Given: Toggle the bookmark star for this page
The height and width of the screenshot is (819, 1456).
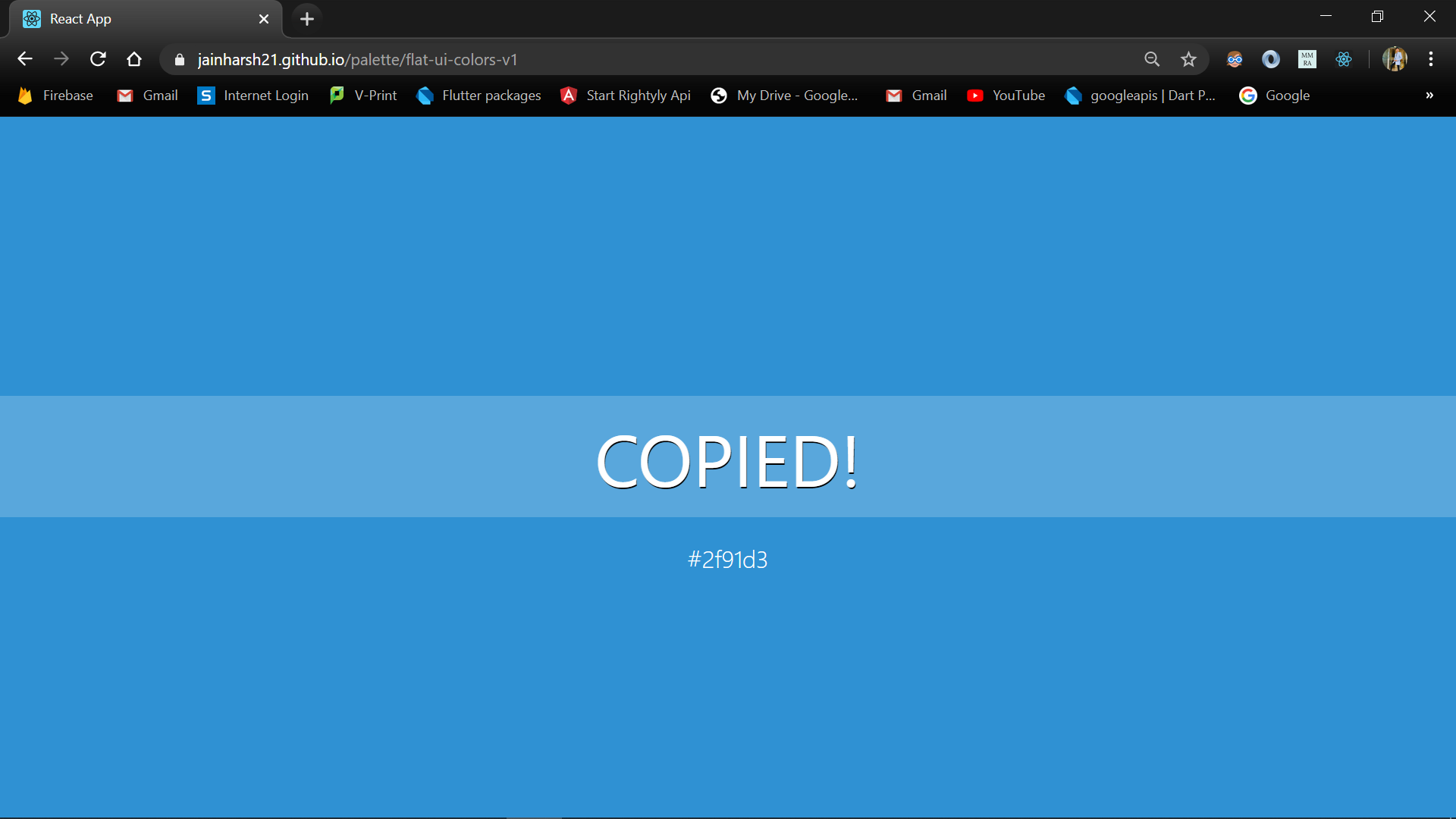Looking at the screenshot, I should tap(1188, 59).
